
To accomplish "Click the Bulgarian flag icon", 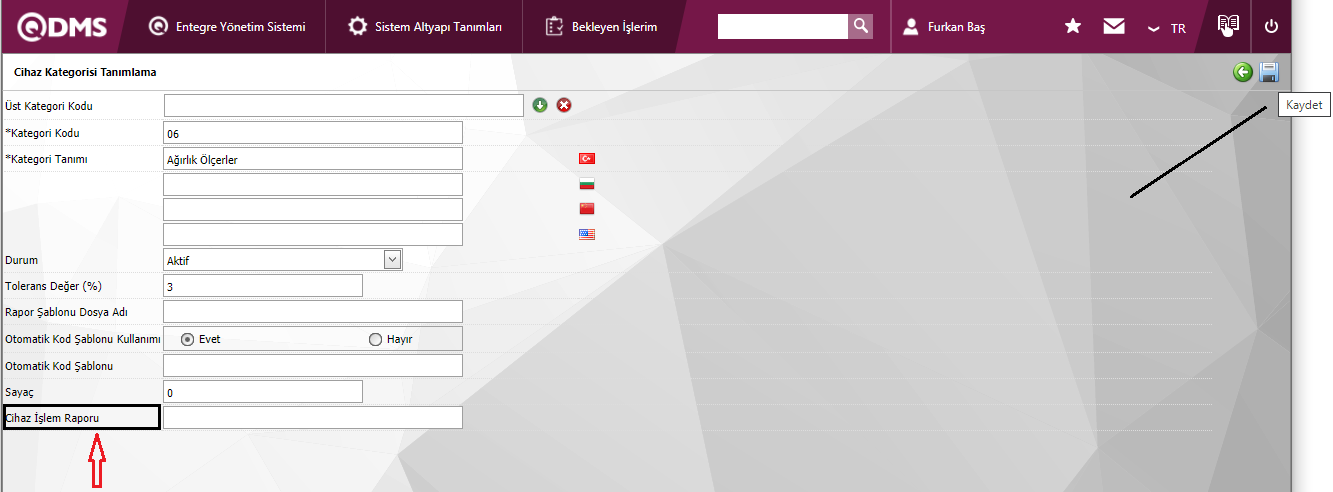I will tap(587, 184).
